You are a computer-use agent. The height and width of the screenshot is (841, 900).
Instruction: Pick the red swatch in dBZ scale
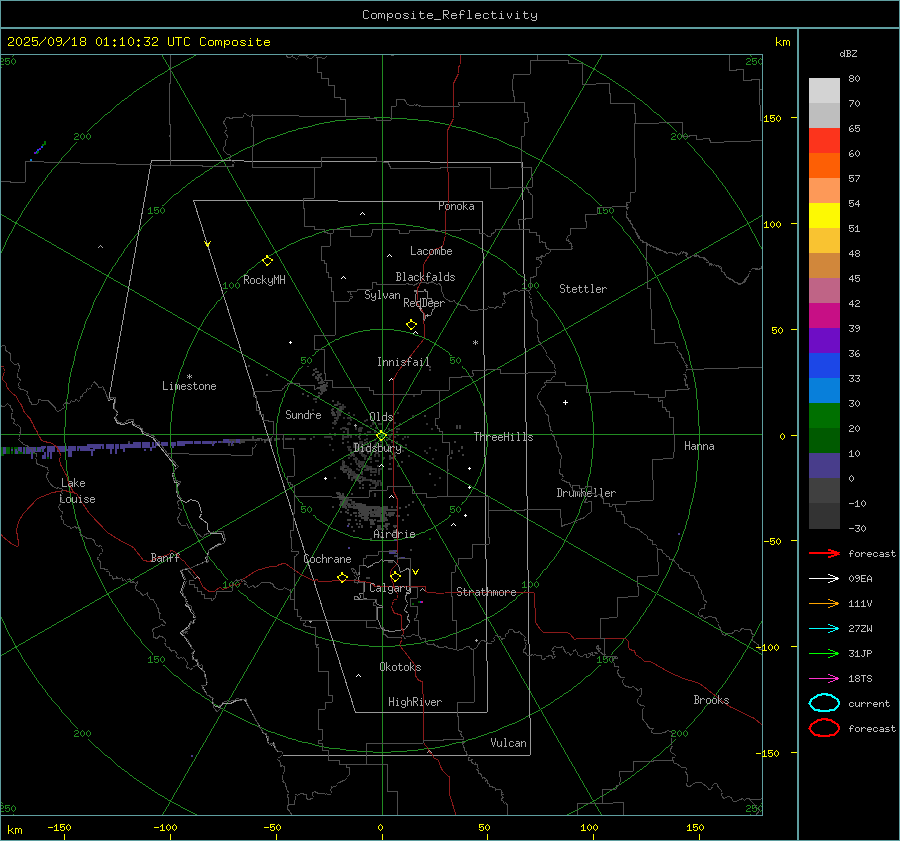pos(824,141)
